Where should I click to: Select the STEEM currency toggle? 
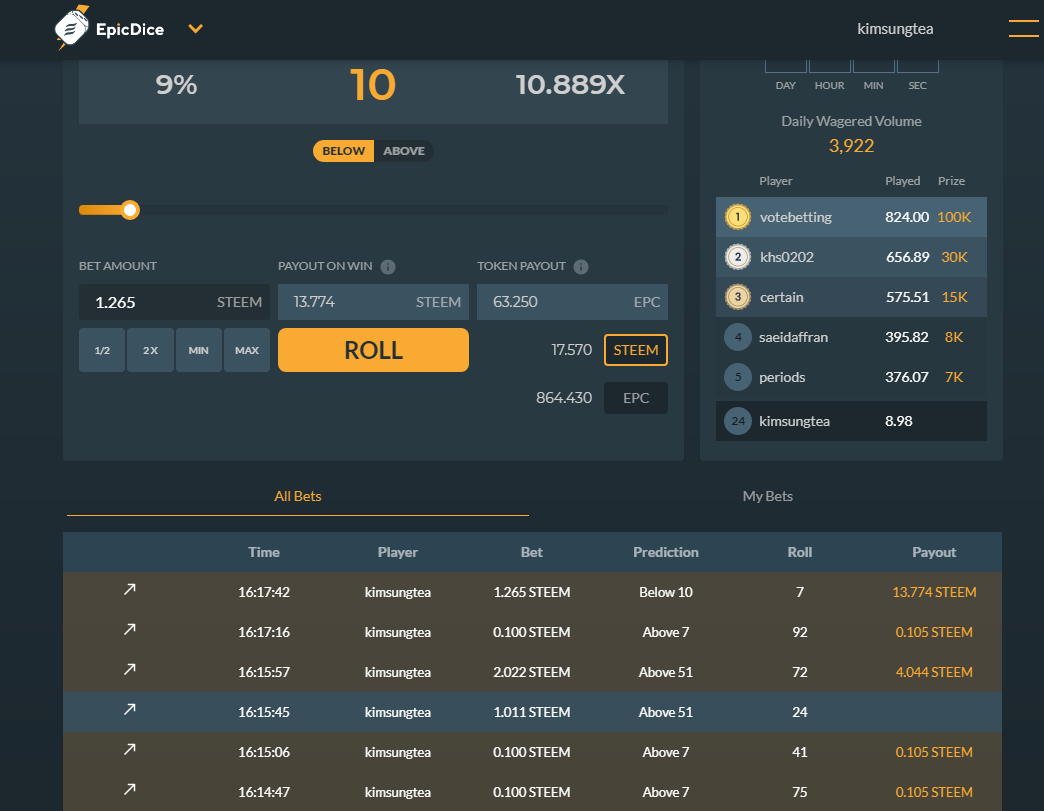coord(636,350)
